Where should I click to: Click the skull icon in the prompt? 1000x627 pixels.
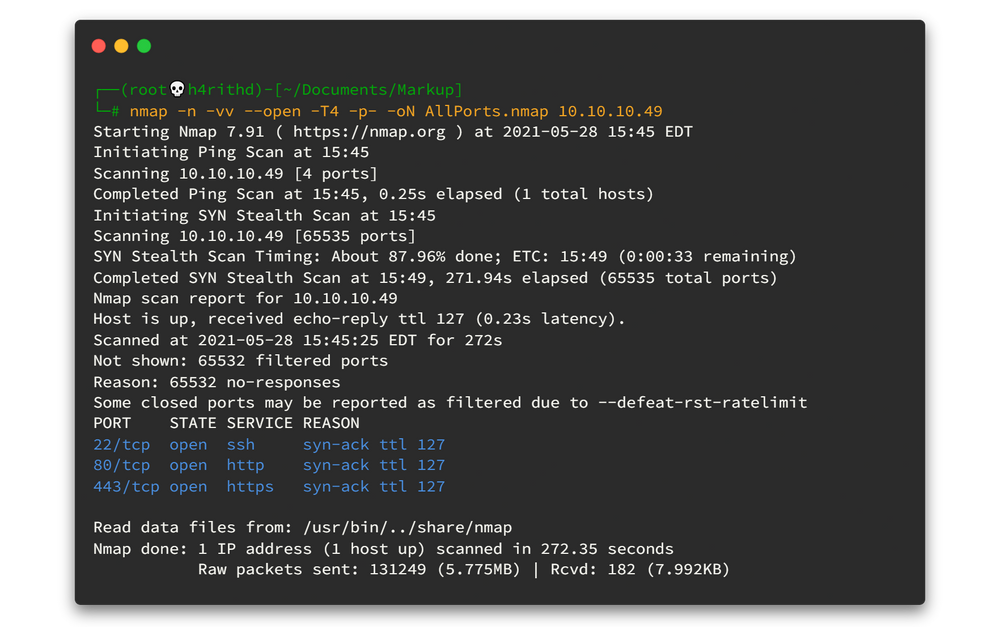[178, 90]
